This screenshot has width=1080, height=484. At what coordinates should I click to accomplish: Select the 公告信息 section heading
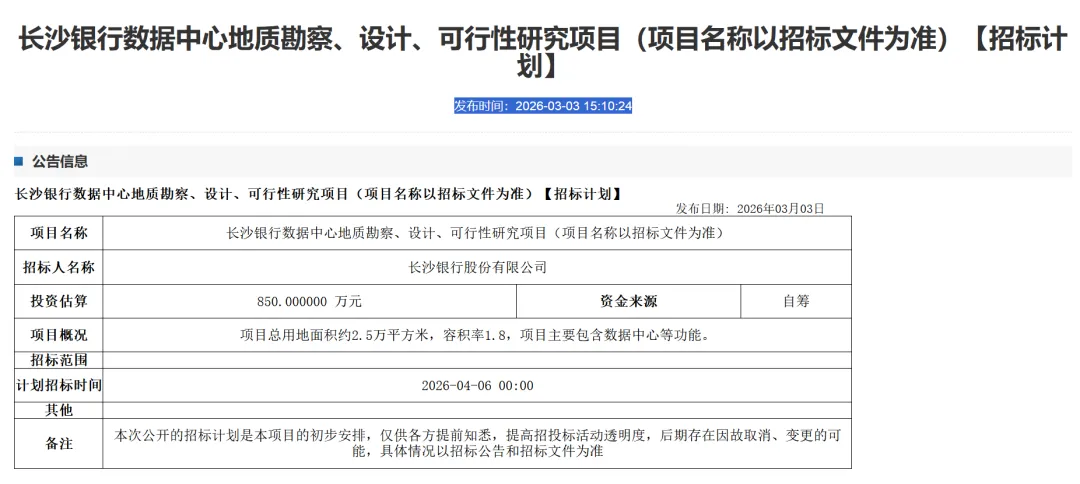coord(60,162)
